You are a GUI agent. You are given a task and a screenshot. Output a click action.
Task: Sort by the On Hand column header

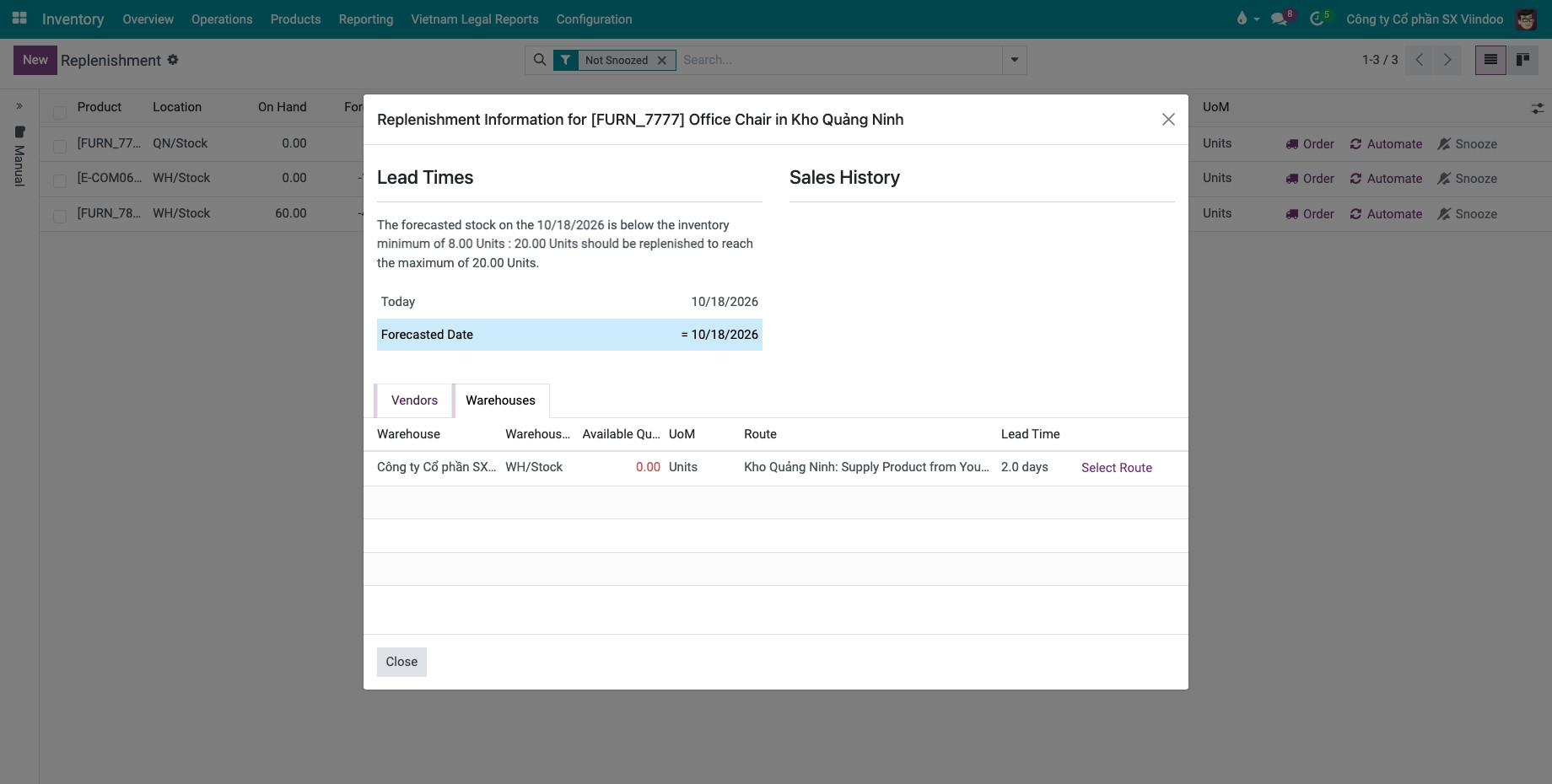[x=283, y=107]
